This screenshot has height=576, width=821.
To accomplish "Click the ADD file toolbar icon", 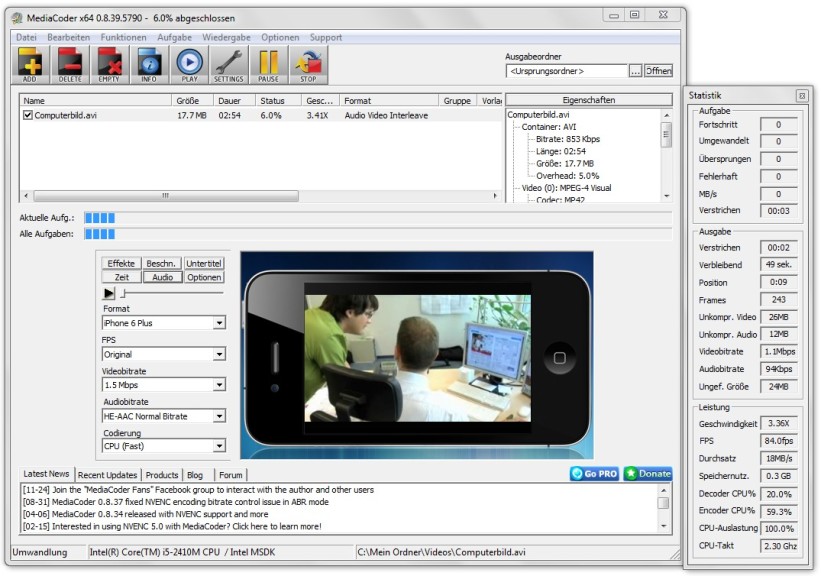I will pyautogui.click(x=30, y=64).
